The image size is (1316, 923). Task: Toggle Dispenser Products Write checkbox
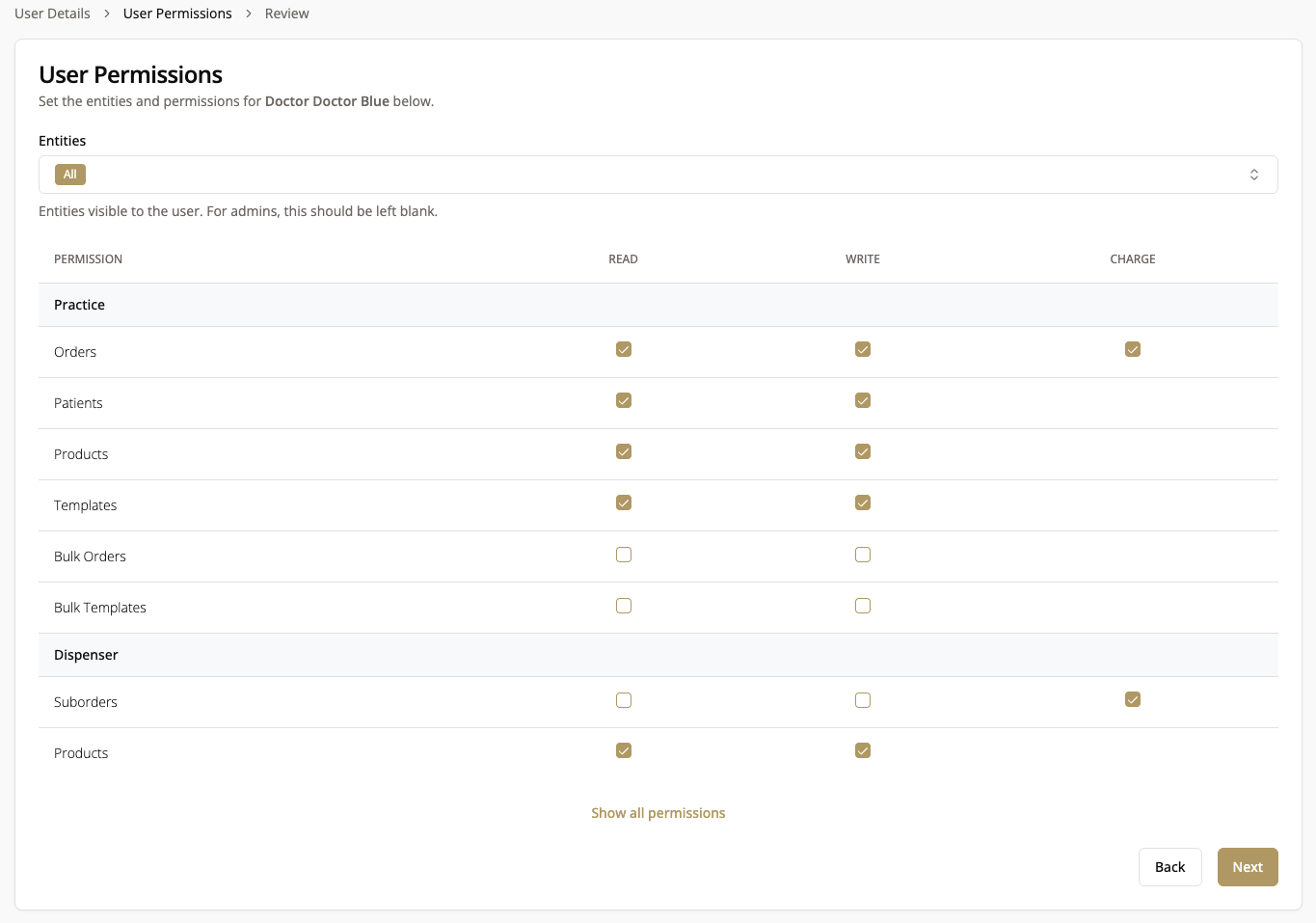[x=863, y=750]
